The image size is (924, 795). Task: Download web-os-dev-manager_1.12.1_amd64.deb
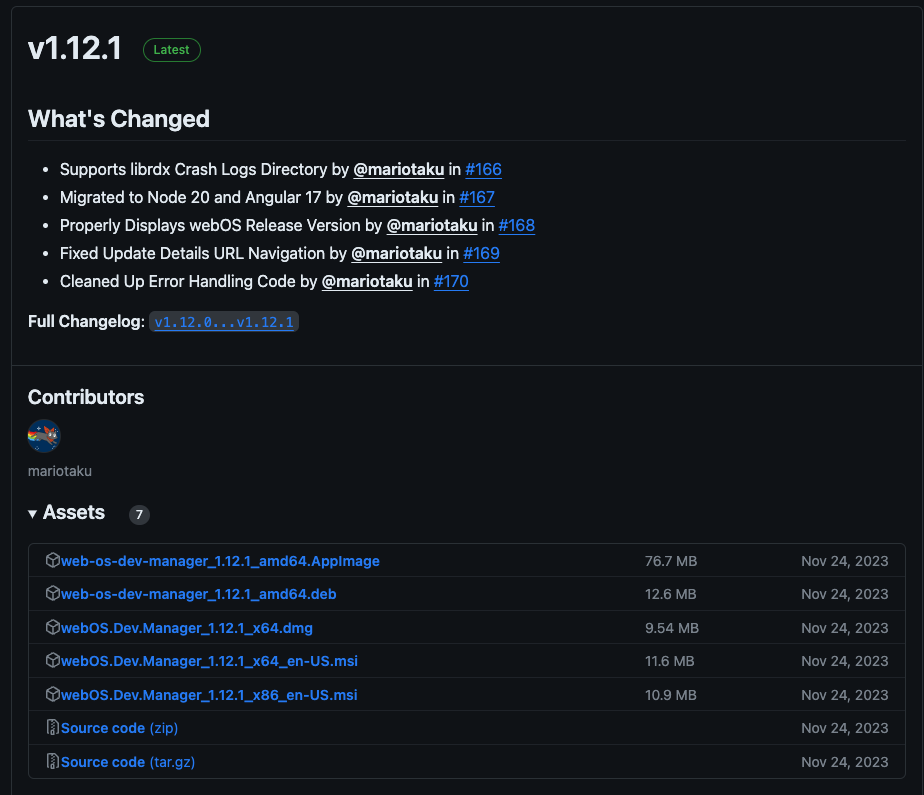click(199, 594)
